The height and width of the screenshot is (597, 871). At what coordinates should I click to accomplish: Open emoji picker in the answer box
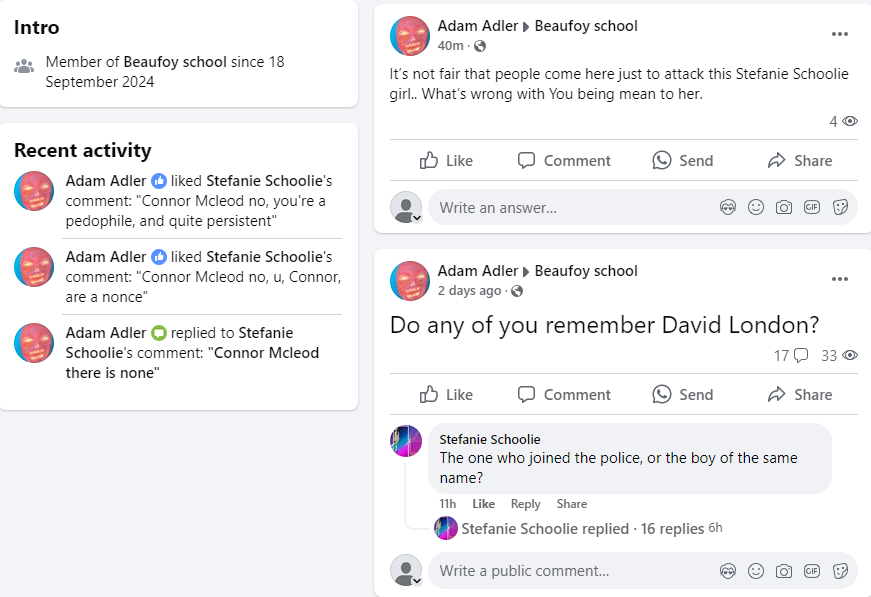756,208
